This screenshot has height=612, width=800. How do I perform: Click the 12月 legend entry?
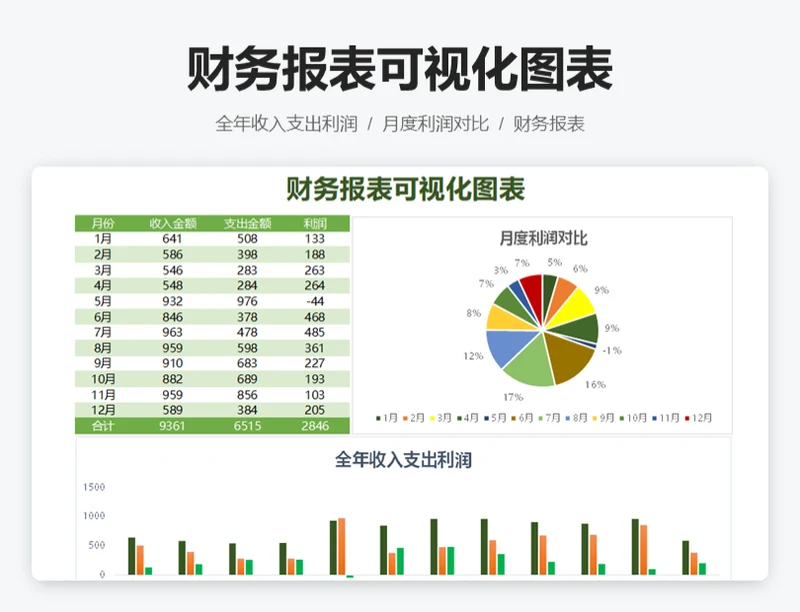click(x=698, y=418)
